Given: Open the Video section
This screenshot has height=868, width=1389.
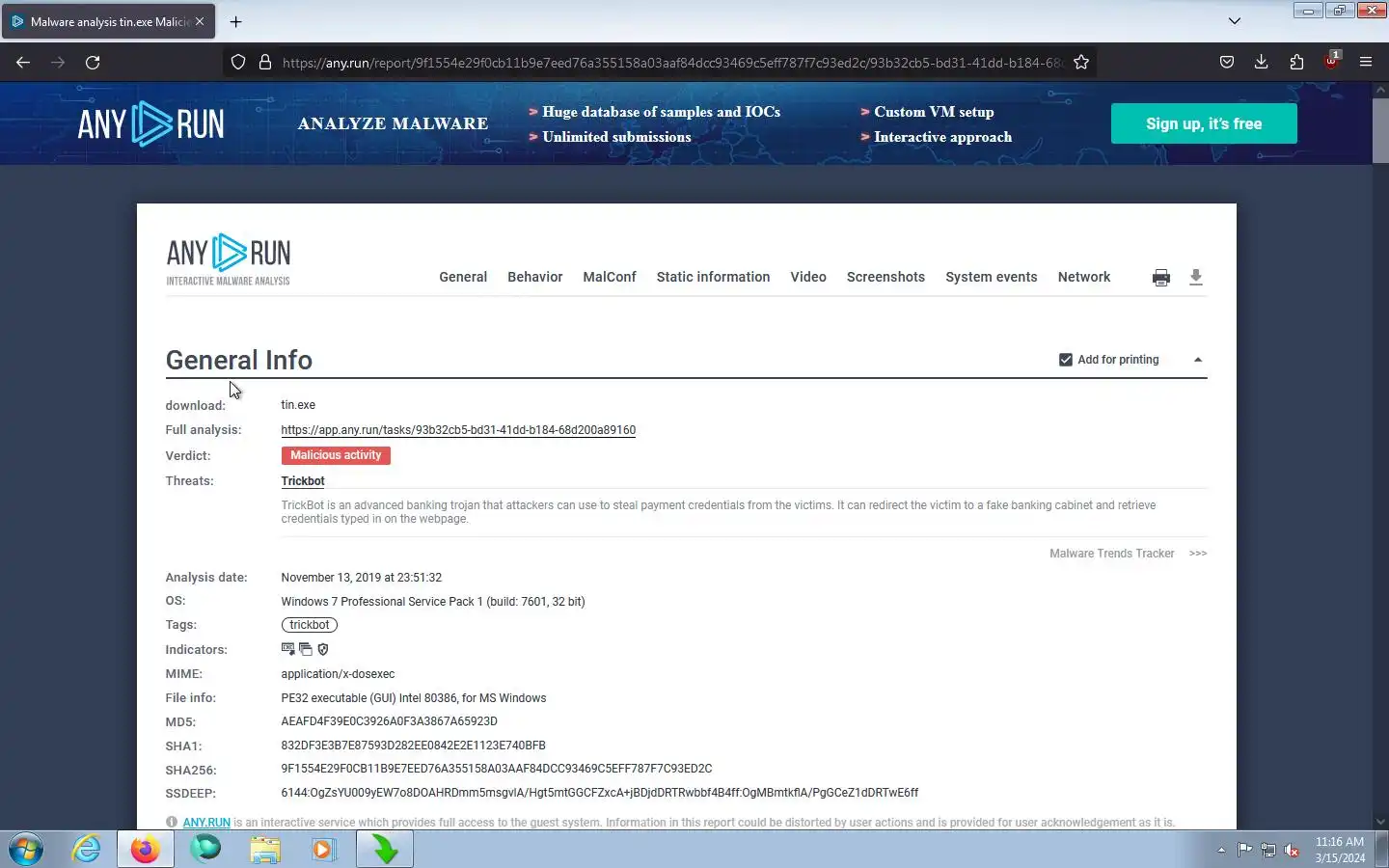Looking at the screenshot, I should coord(808,277).
